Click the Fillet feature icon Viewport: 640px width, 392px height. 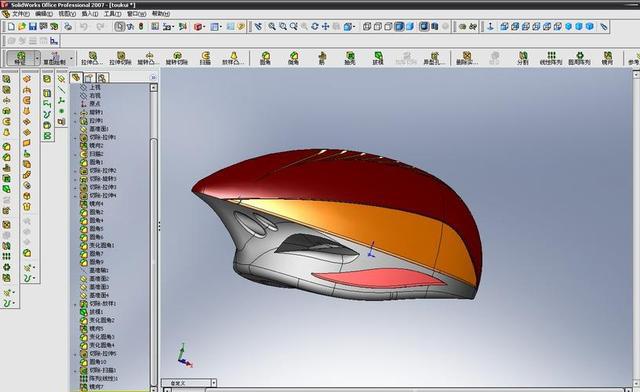(x=265, y=58)
